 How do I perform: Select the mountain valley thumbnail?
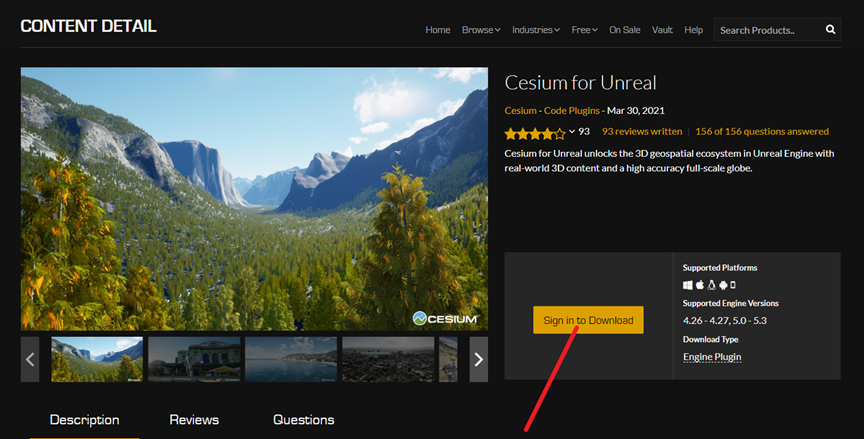click(97, 360)
